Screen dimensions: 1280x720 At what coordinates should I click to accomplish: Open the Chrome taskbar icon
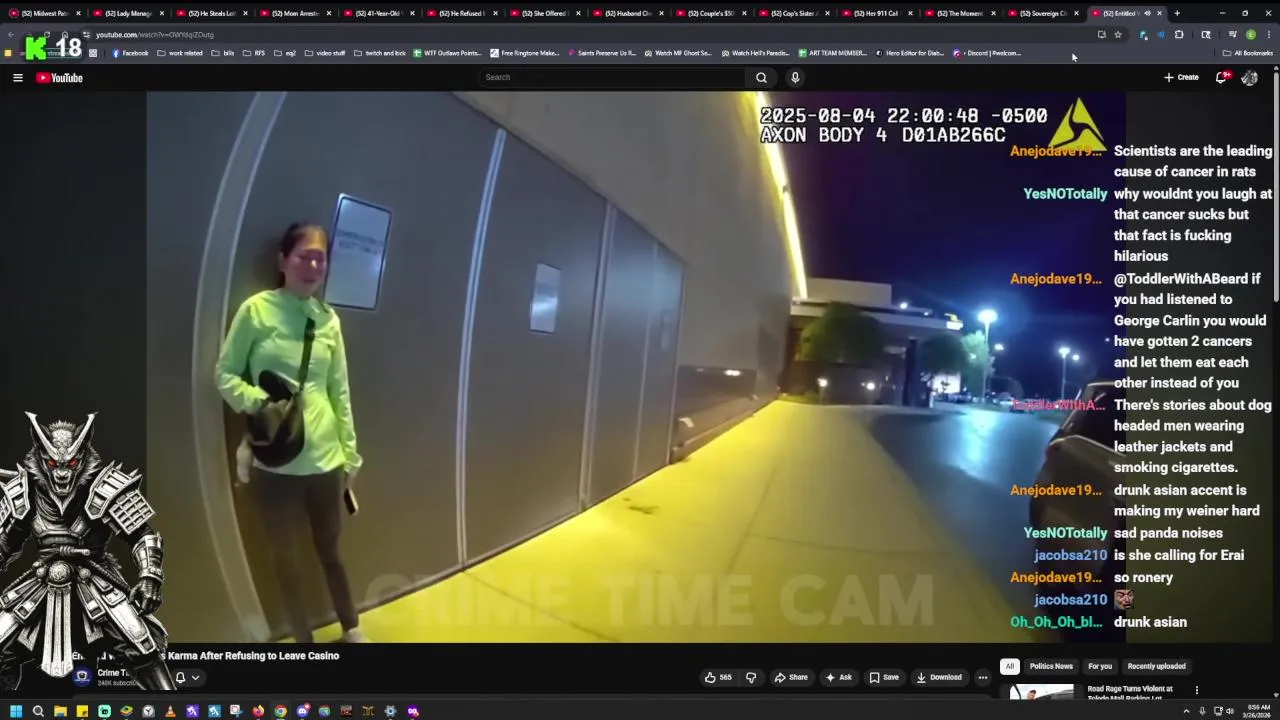point(280,711)
